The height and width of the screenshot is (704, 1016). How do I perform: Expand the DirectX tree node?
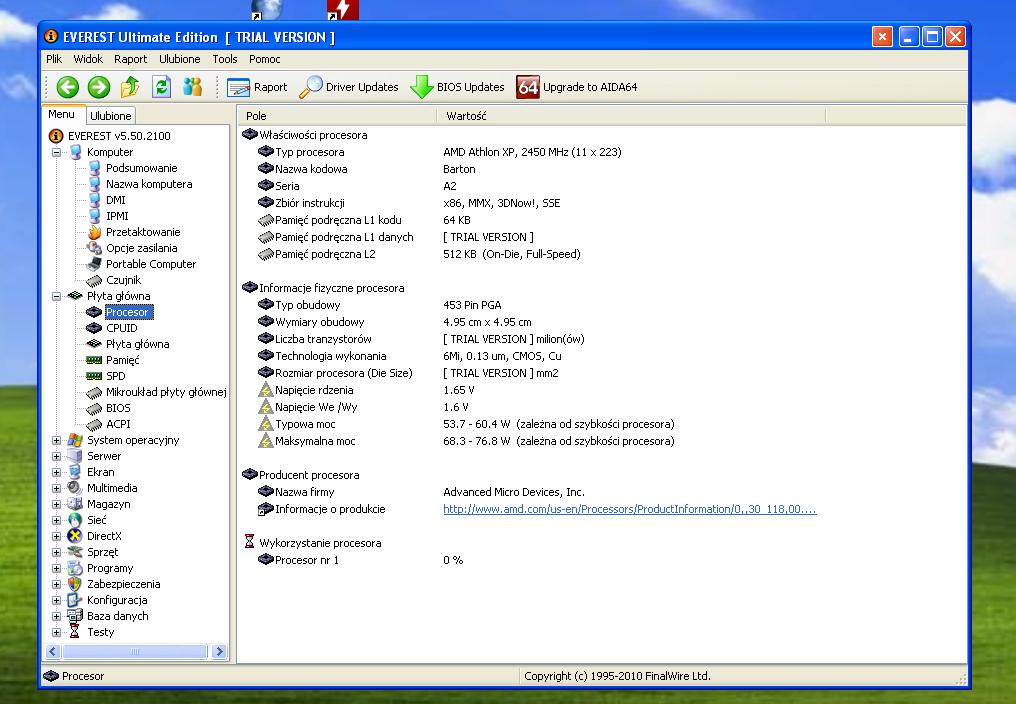[x=56, y=536]
